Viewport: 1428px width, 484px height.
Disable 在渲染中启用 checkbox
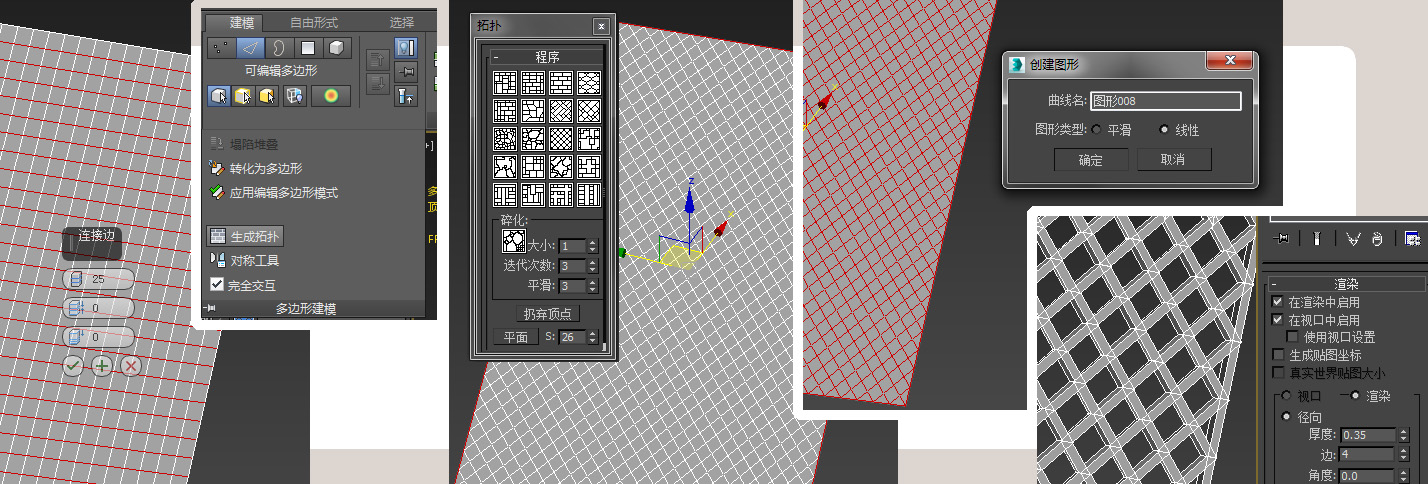pyautogui.click(x=1278, y=302)
